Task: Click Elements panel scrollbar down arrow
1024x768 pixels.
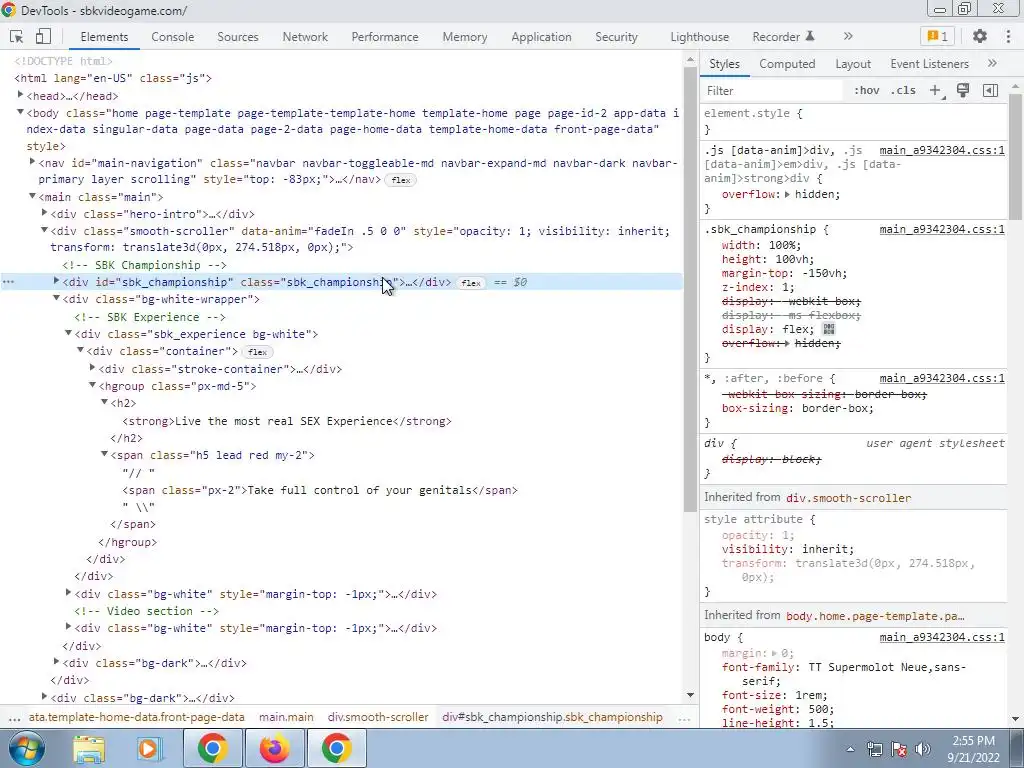Action: (x=690, y=696)
